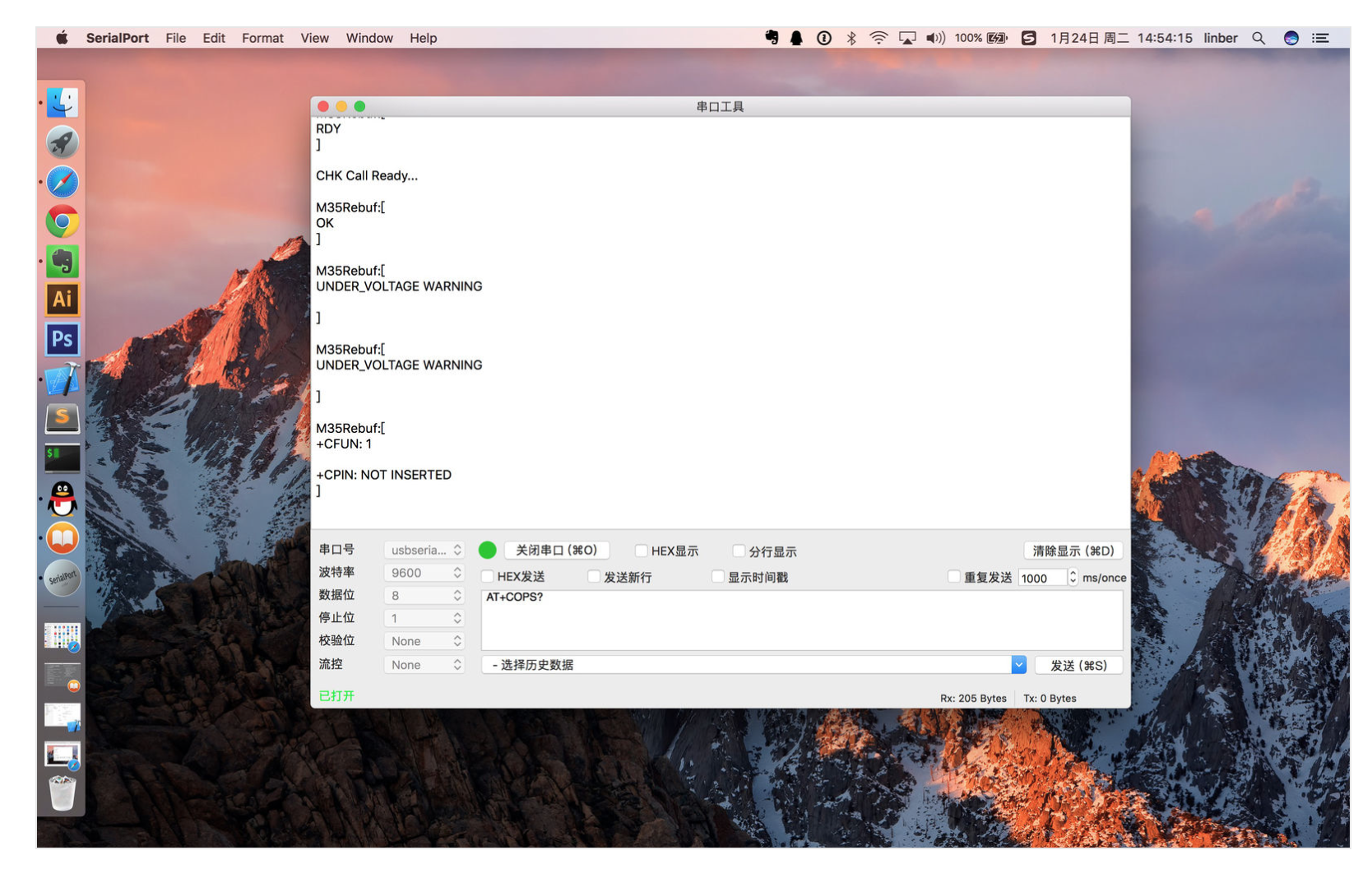Click the Sogou input method icon
The width and height of the screenshot is (1372, 869).
click(x=1028, y=38)
